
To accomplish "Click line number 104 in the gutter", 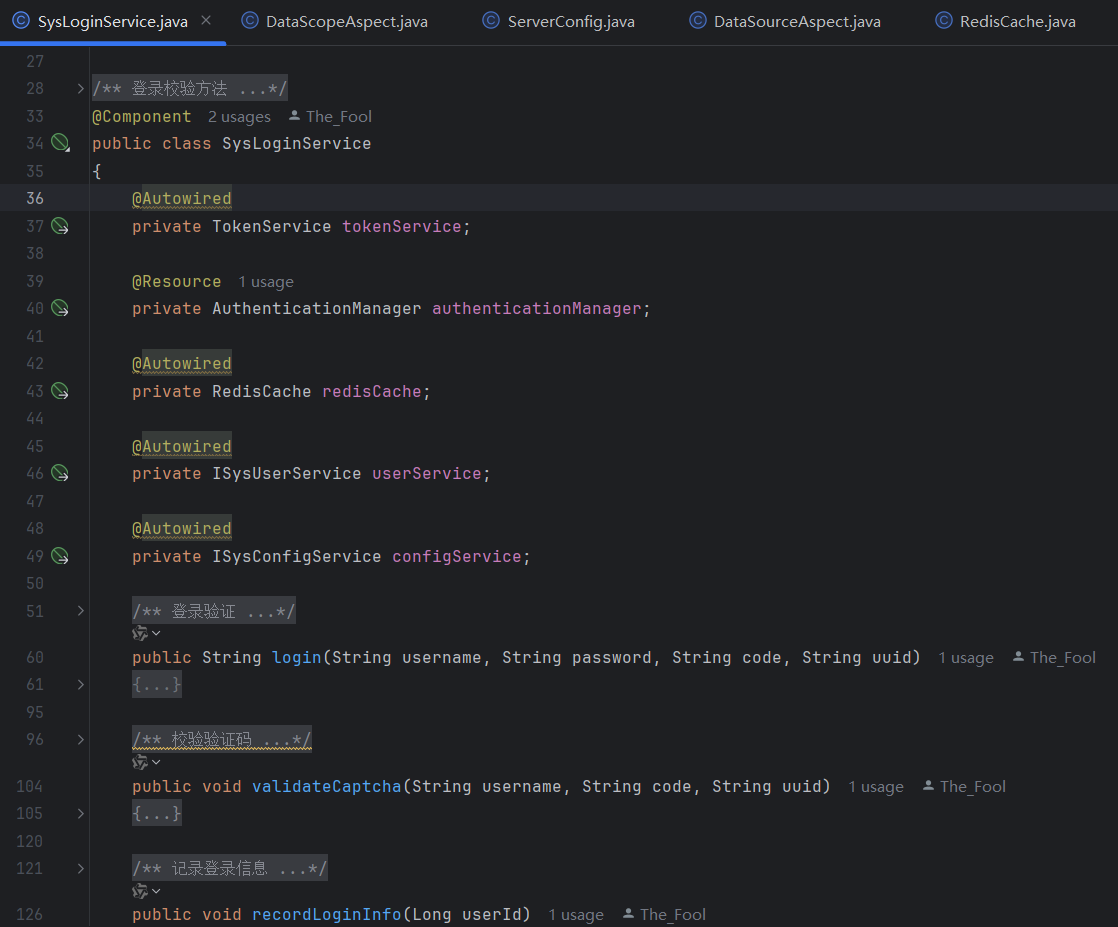I will pos(30,787).
